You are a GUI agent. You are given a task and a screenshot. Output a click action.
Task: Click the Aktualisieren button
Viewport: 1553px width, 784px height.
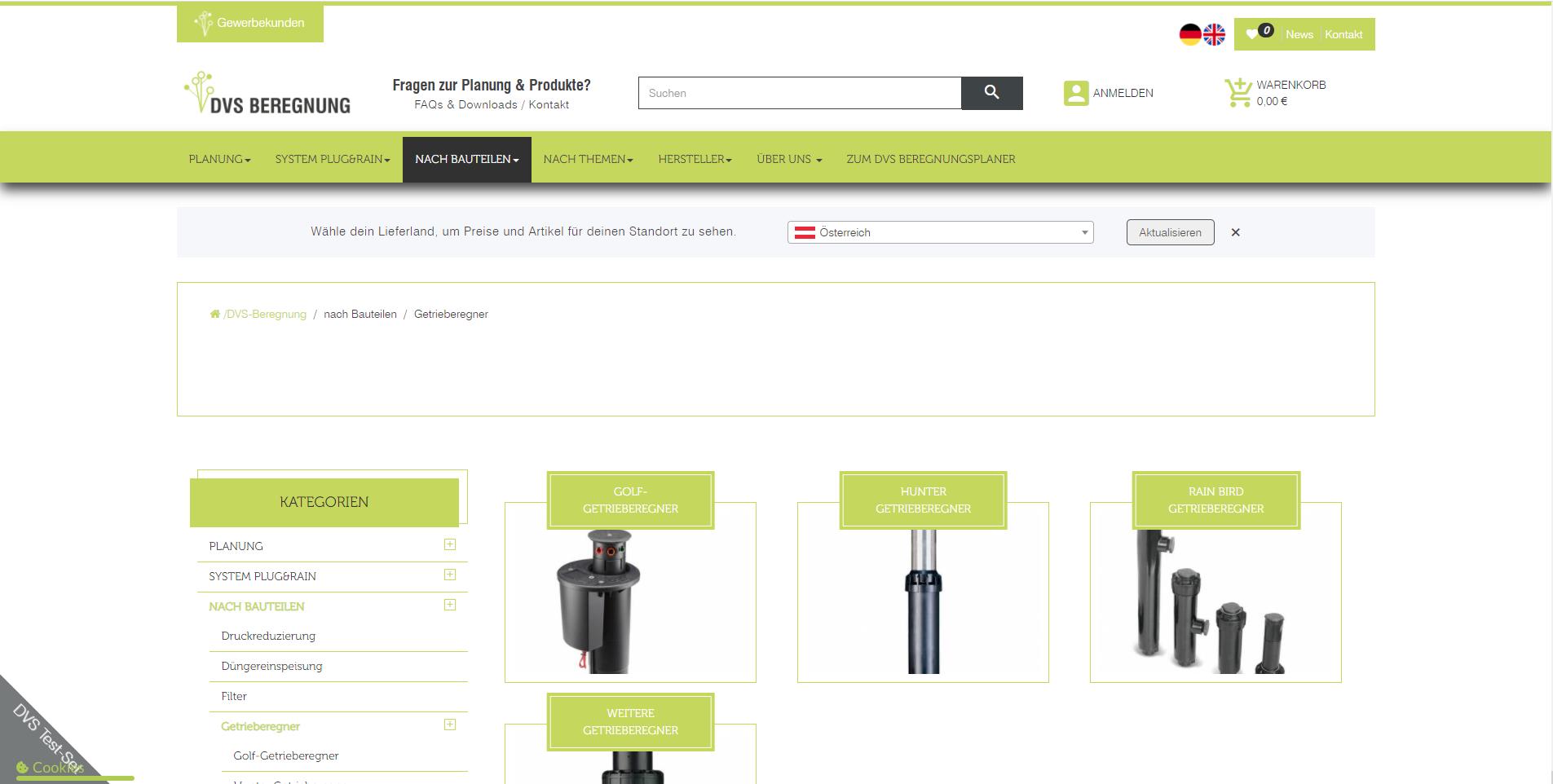tap(1170, 232)
